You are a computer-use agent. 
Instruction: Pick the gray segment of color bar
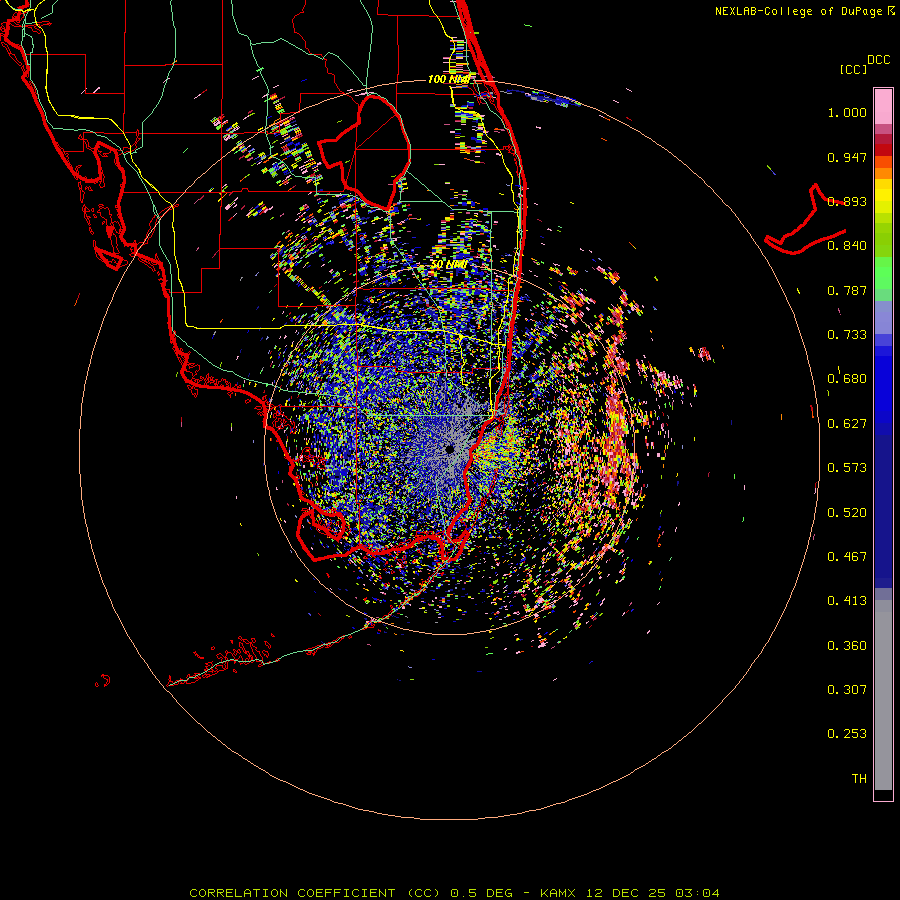point(883,695)
